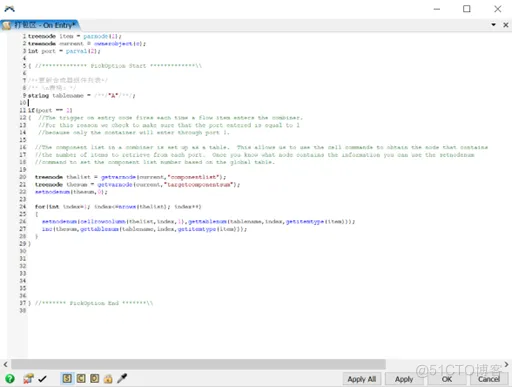Toggle the S script mode button
512x387 pixels.
[67, 378]
